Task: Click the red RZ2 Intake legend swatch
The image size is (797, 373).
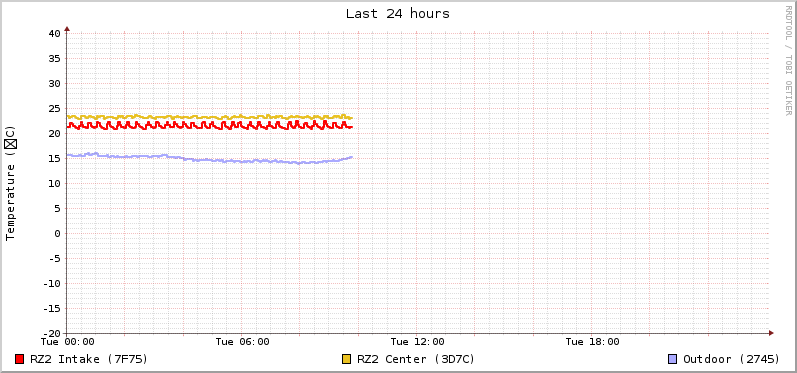Action: [20, 359]
